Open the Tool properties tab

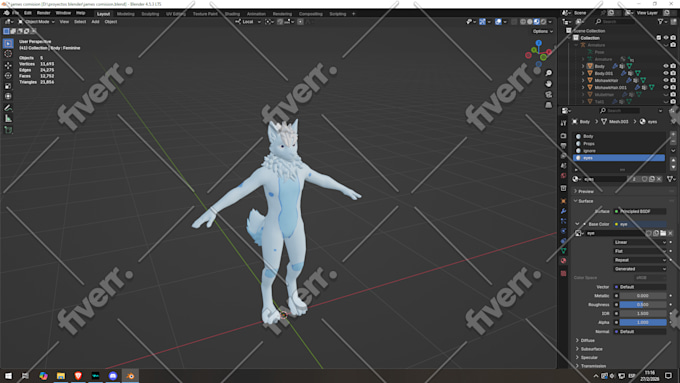[x=563, y=124]
